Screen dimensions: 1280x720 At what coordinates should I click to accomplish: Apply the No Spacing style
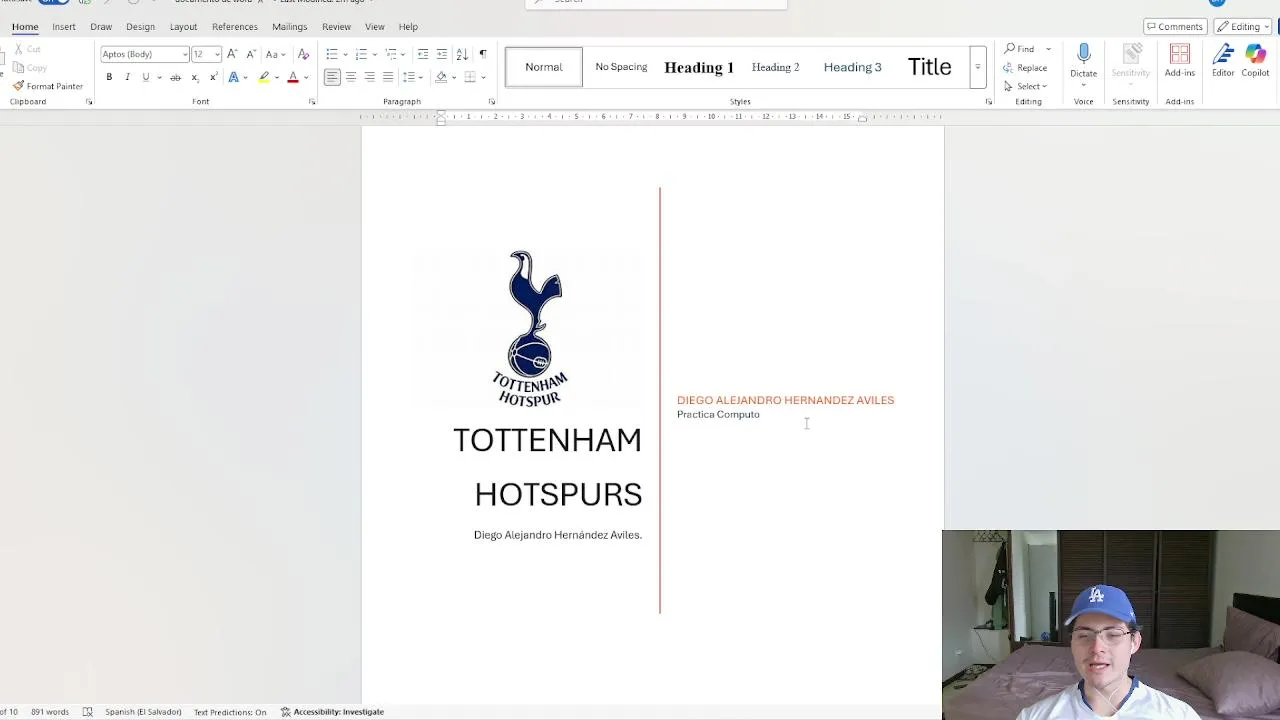tap(621, 67)
